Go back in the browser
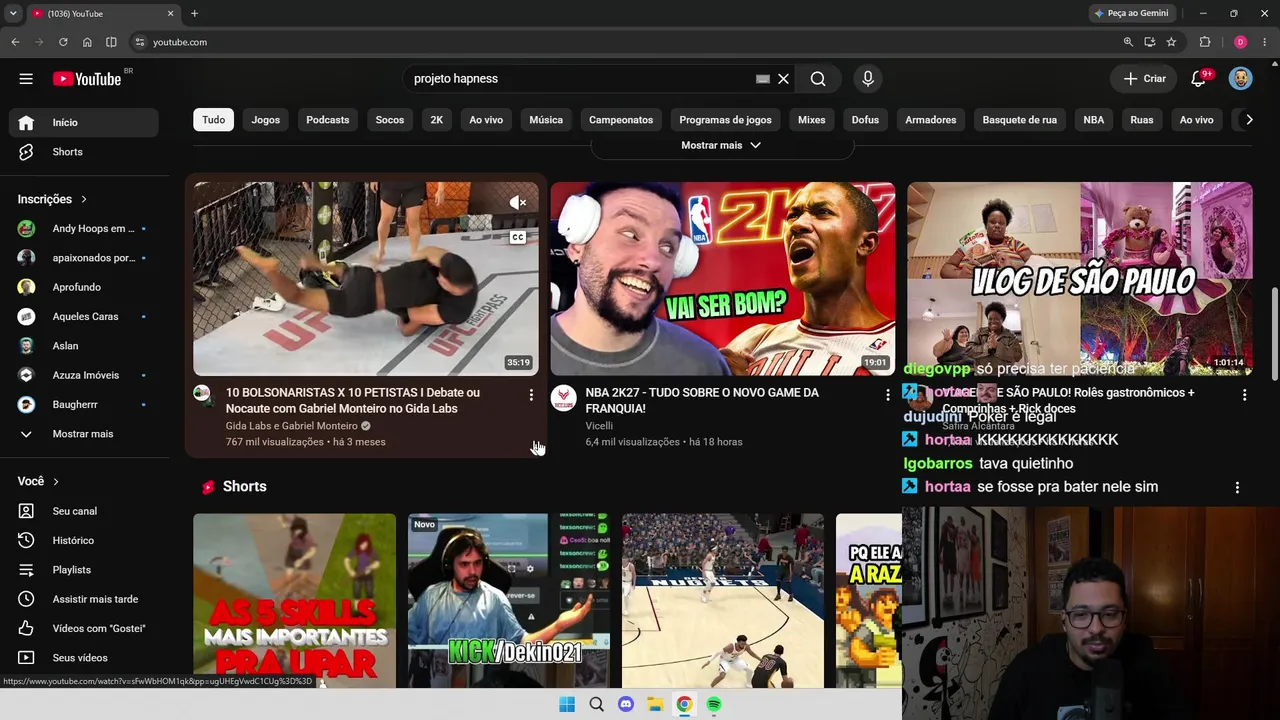 (15, 42)
